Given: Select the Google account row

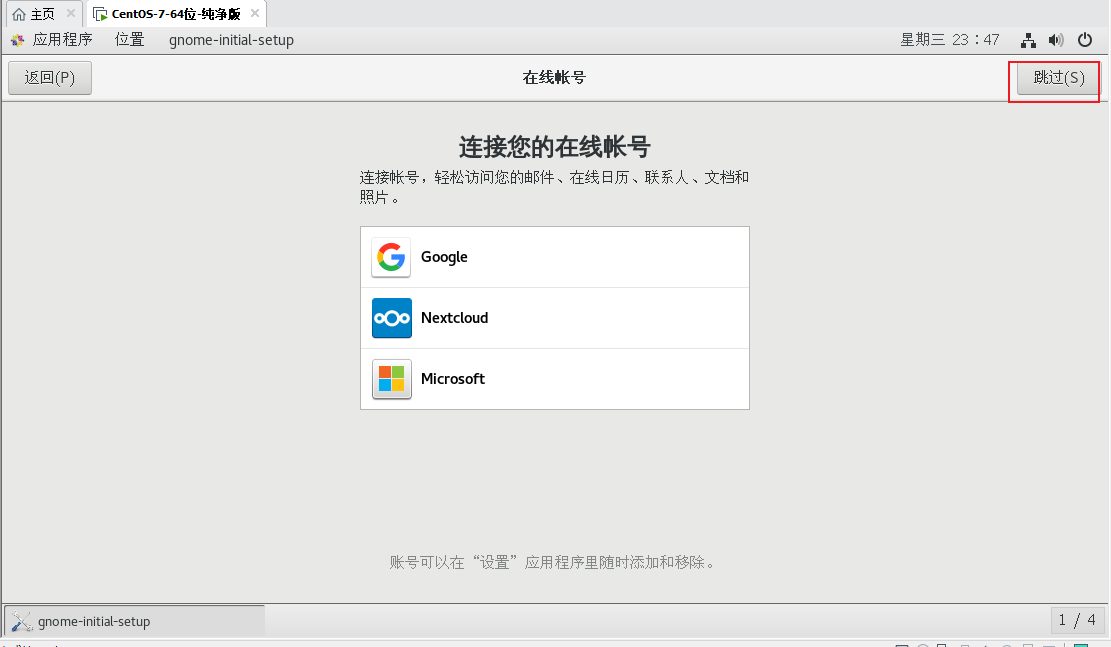Looking at the screenshot, I should tap(555, 257).
